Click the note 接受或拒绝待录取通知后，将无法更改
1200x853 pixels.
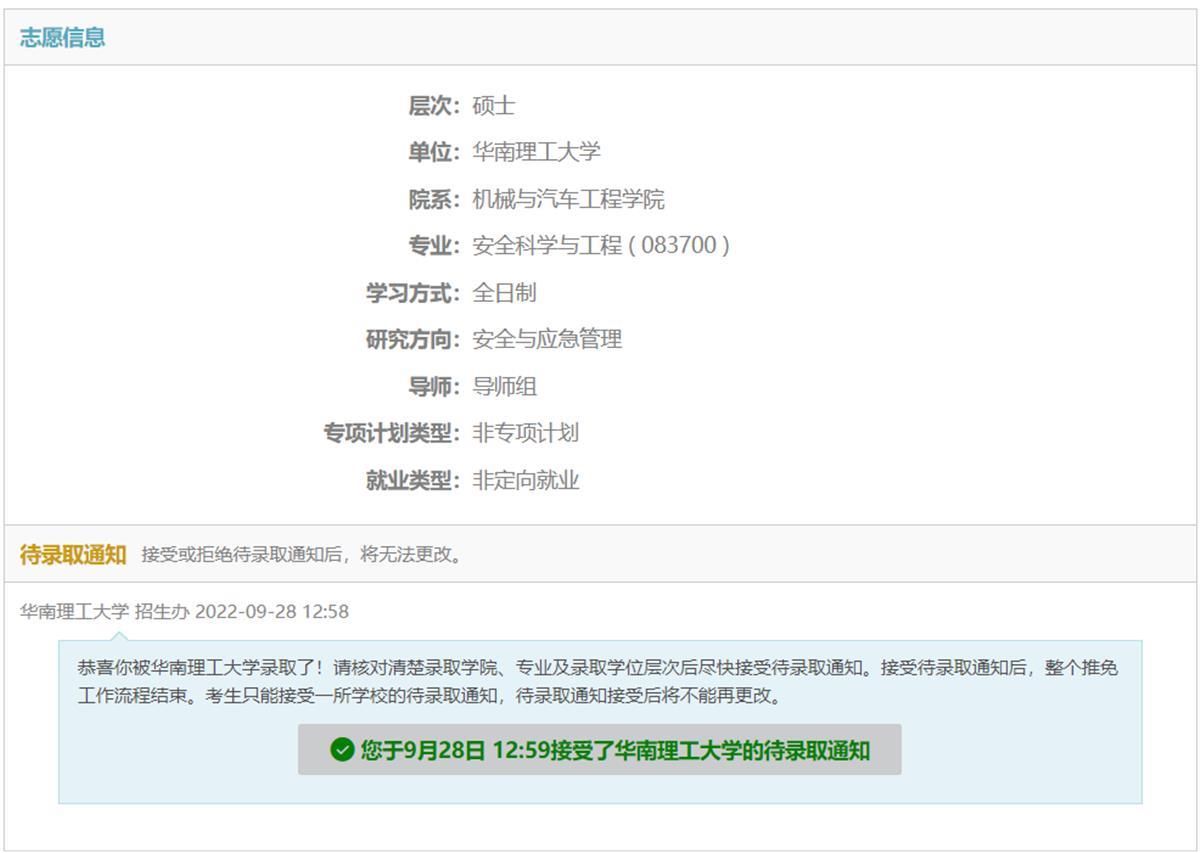click(304, 555)
